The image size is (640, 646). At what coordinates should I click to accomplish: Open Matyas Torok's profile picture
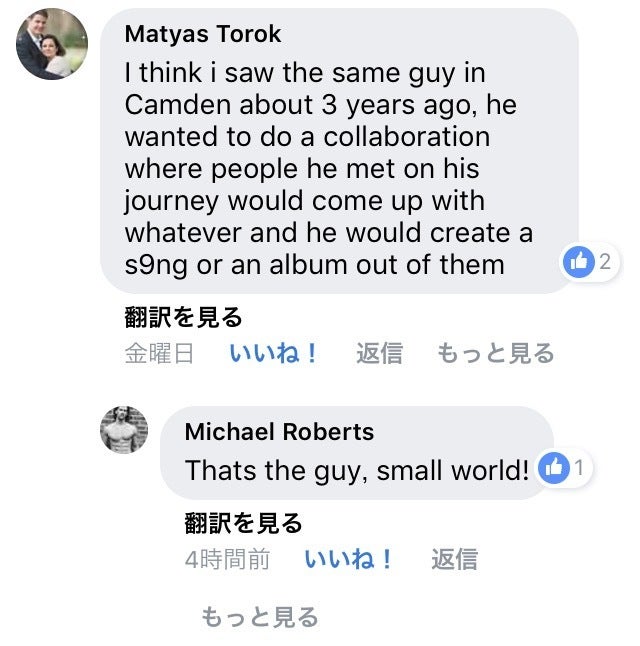(x=52, y=44)
